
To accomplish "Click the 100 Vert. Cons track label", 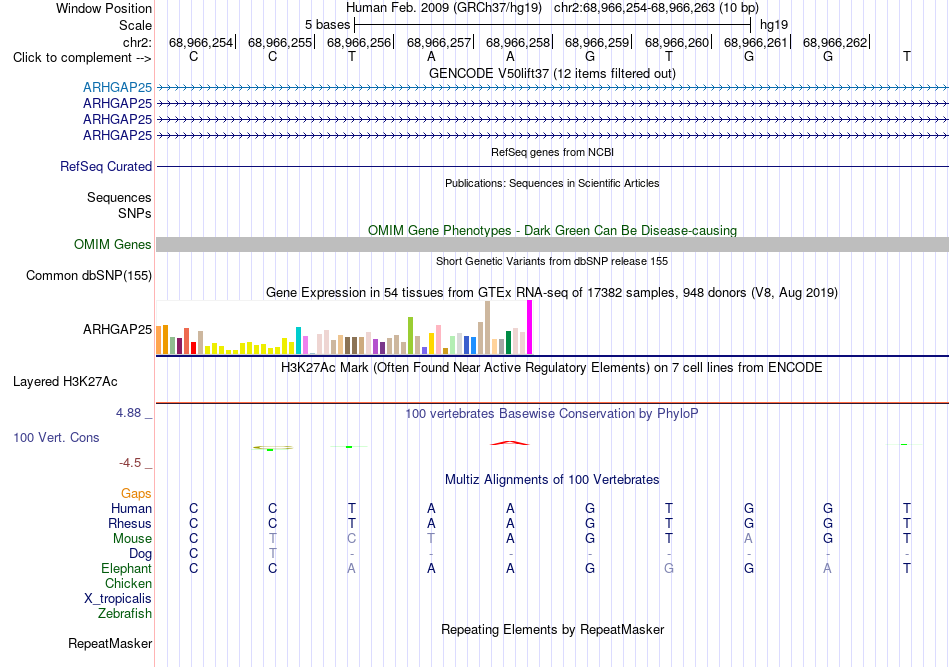I will tap(56, 437).
